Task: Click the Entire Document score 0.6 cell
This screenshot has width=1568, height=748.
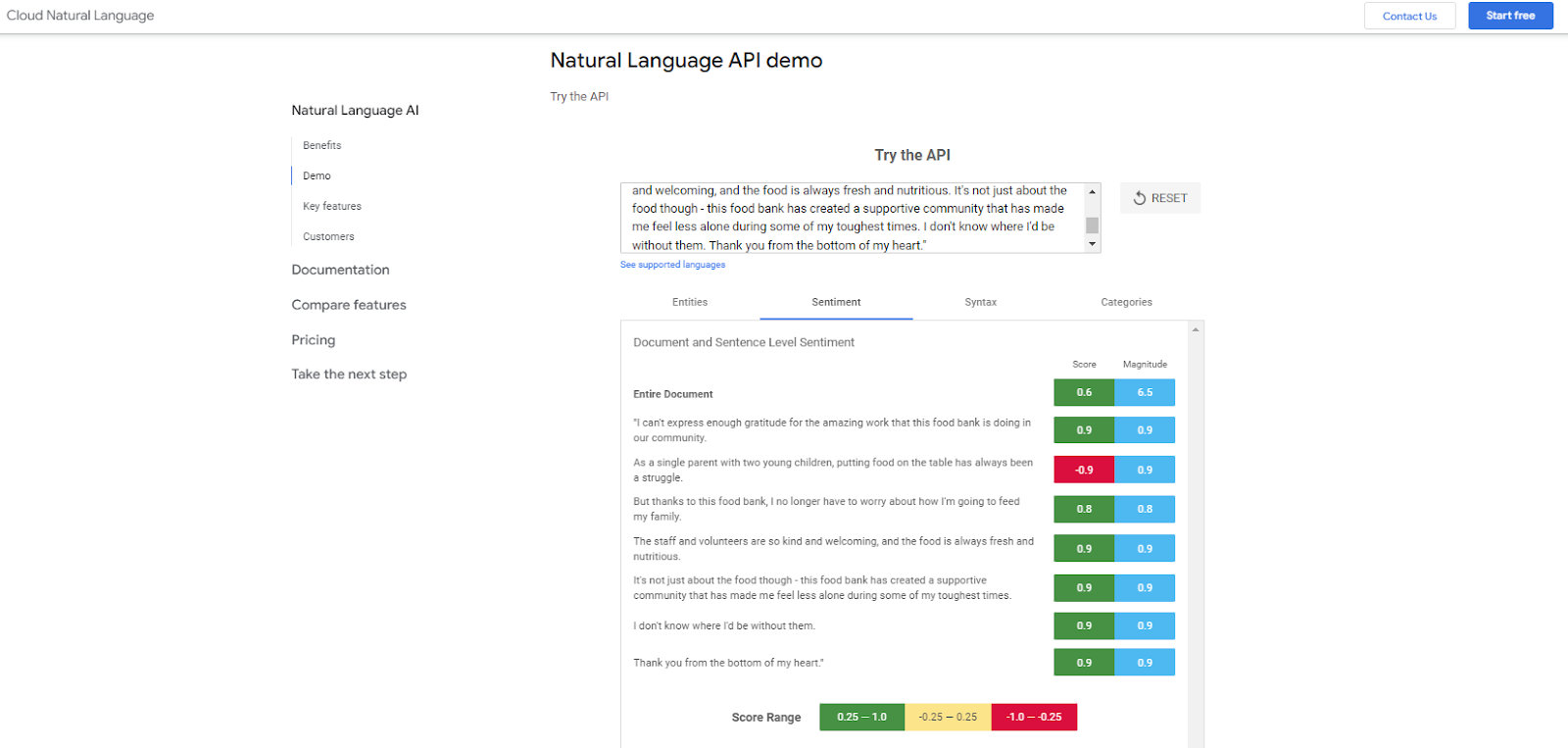Action: 1084,392
